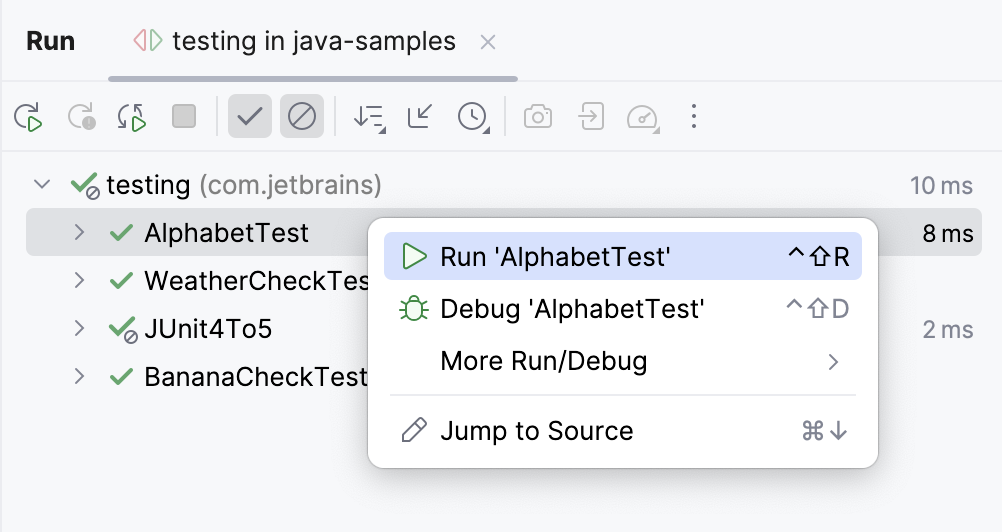Click the Collapse All icon

[420, 117]
